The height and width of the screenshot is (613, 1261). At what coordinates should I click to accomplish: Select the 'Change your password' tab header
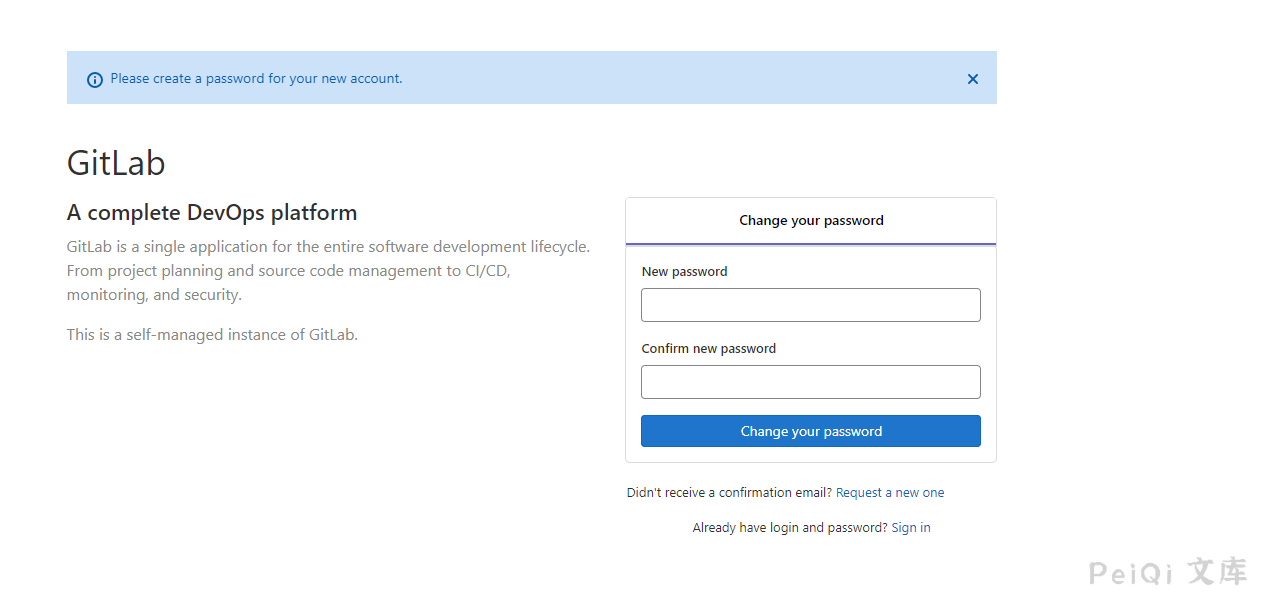tap(810, 220)
